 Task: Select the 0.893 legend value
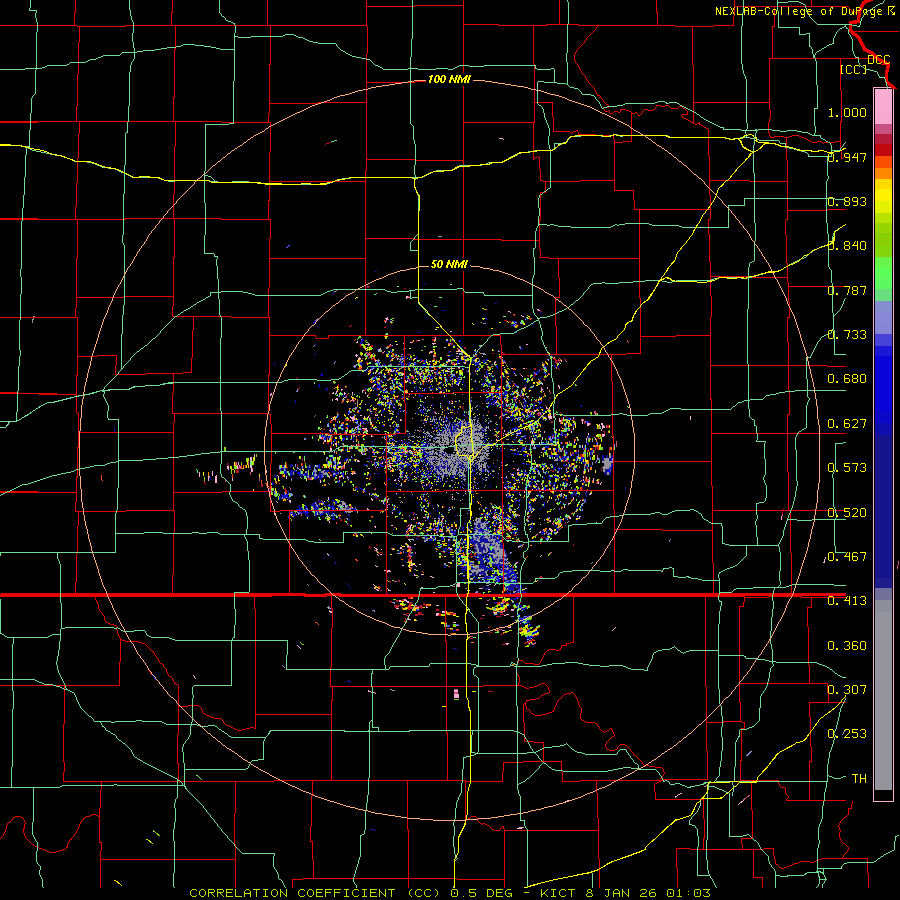coord(847,201)
